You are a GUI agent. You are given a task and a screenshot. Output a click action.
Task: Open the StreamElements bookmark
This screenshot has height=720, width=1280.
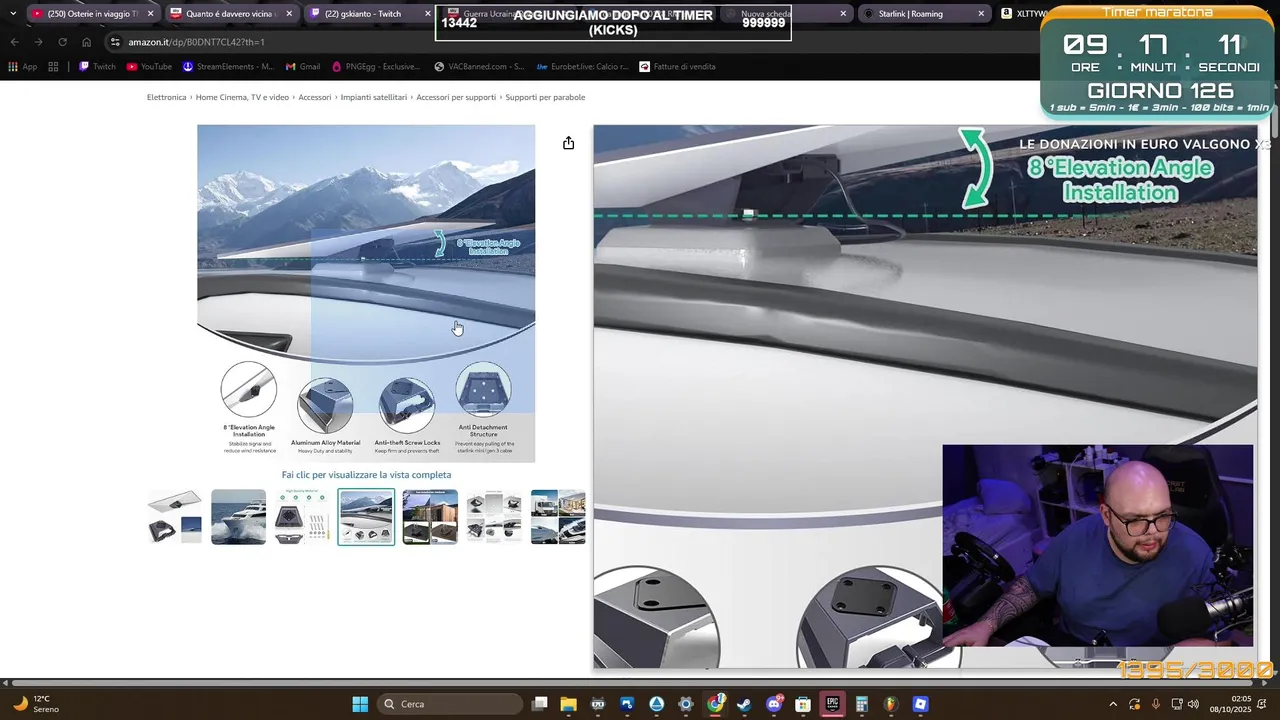[228, 67]
